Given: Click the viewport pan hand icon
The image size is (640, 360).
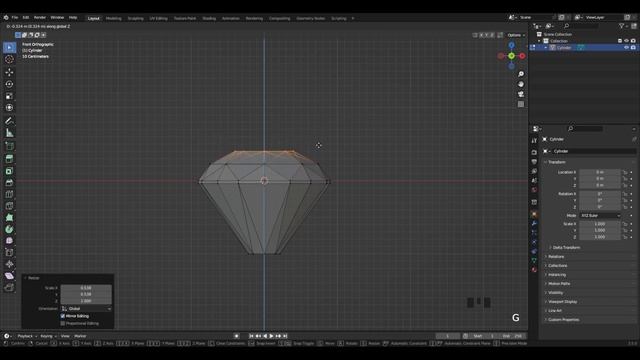Looking at the screenshot, I should pos(521,84).
